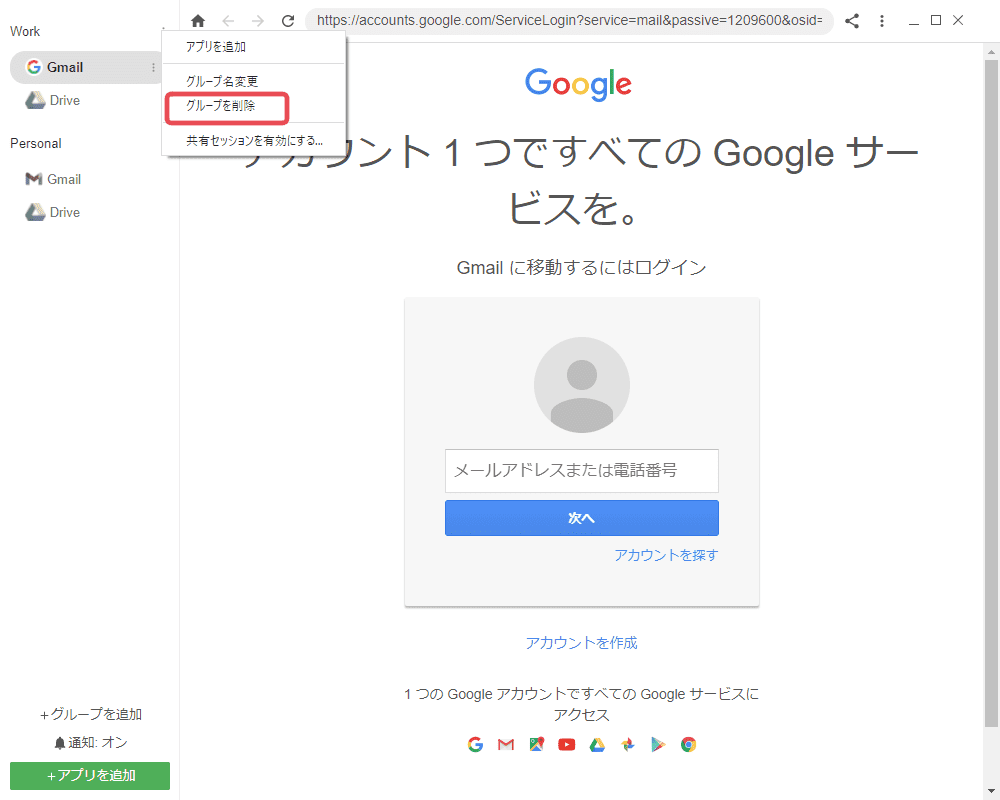
Task: Open the browser's three-dot overflow menu
Action: click(x=881, y=19)
